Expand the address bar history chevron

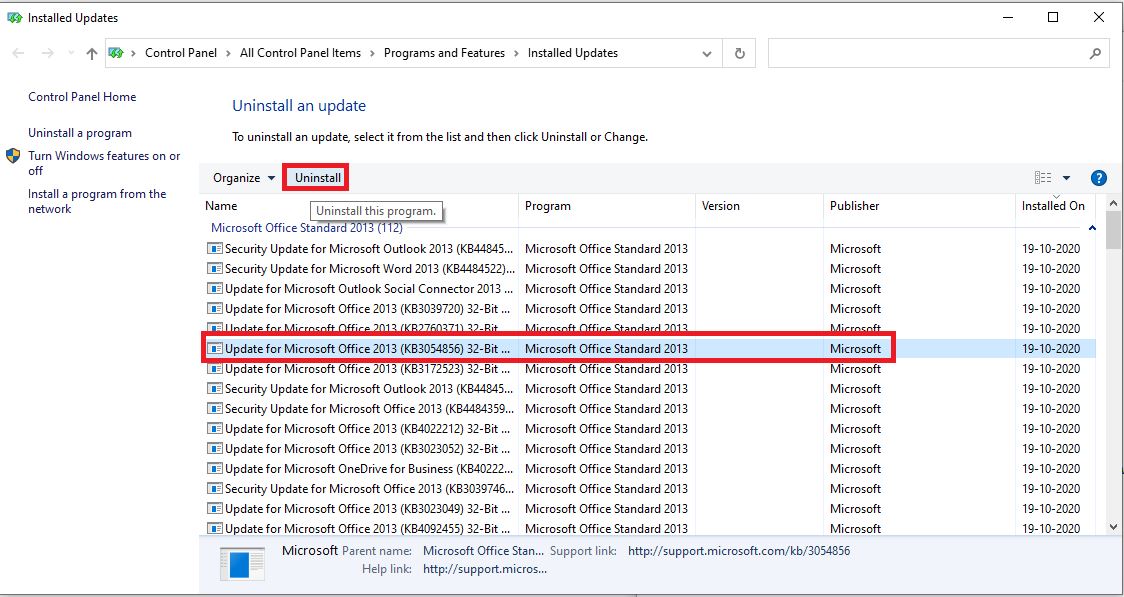[x=707, y=52]
